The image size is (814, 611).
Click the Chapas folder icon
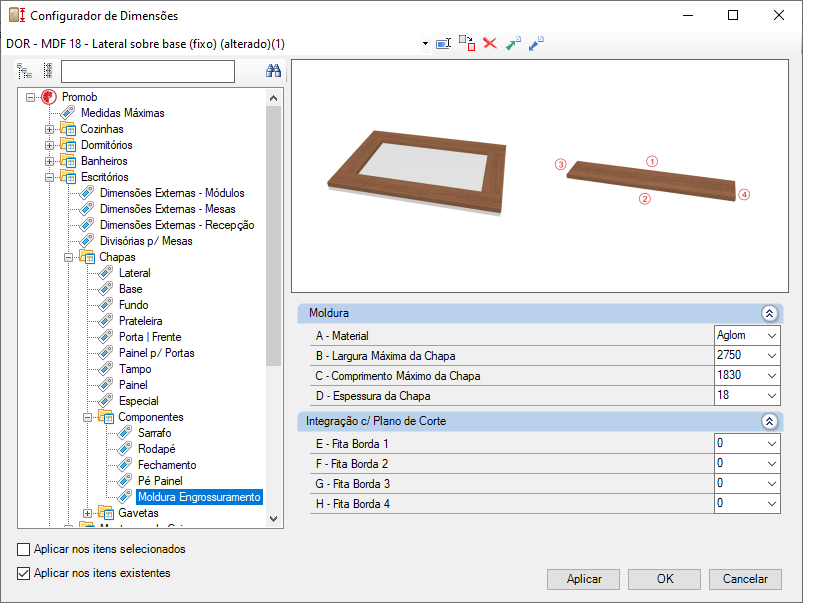coord(87,257)
